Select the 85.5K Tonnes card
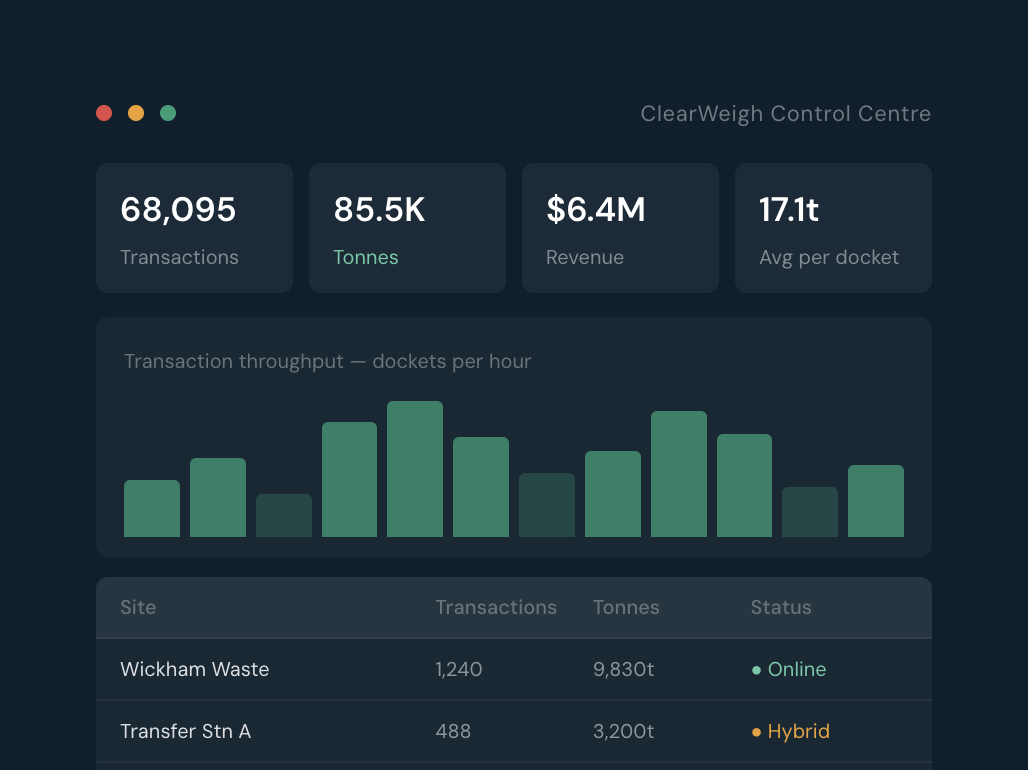 pos(407,228)
